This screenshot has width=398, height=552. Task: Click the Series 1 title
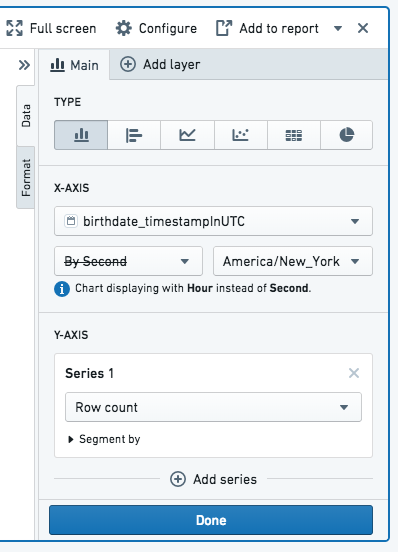point(89,373)
